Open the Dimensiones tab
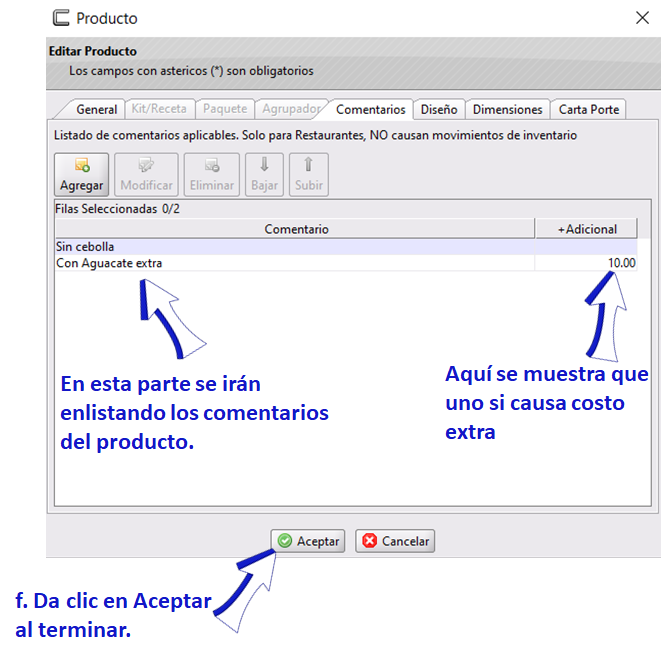The width and height of the screenshot is (661, 657). (508, 110)
